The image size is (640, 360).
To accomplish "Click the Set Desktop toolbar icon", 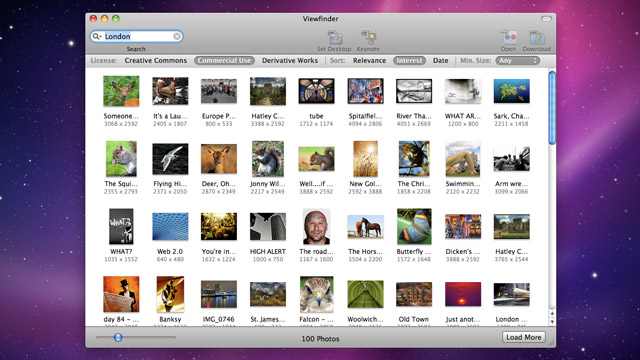I will pos(334,37).
